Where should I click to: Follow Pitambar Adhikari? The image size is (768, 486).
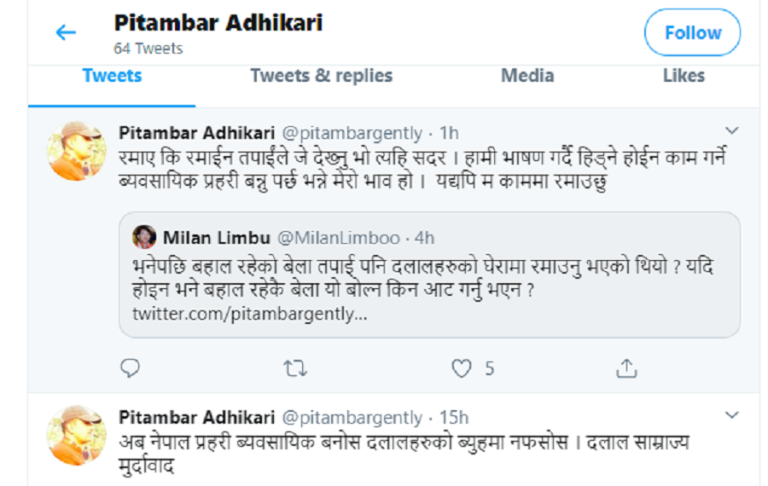tap(692, 33)
